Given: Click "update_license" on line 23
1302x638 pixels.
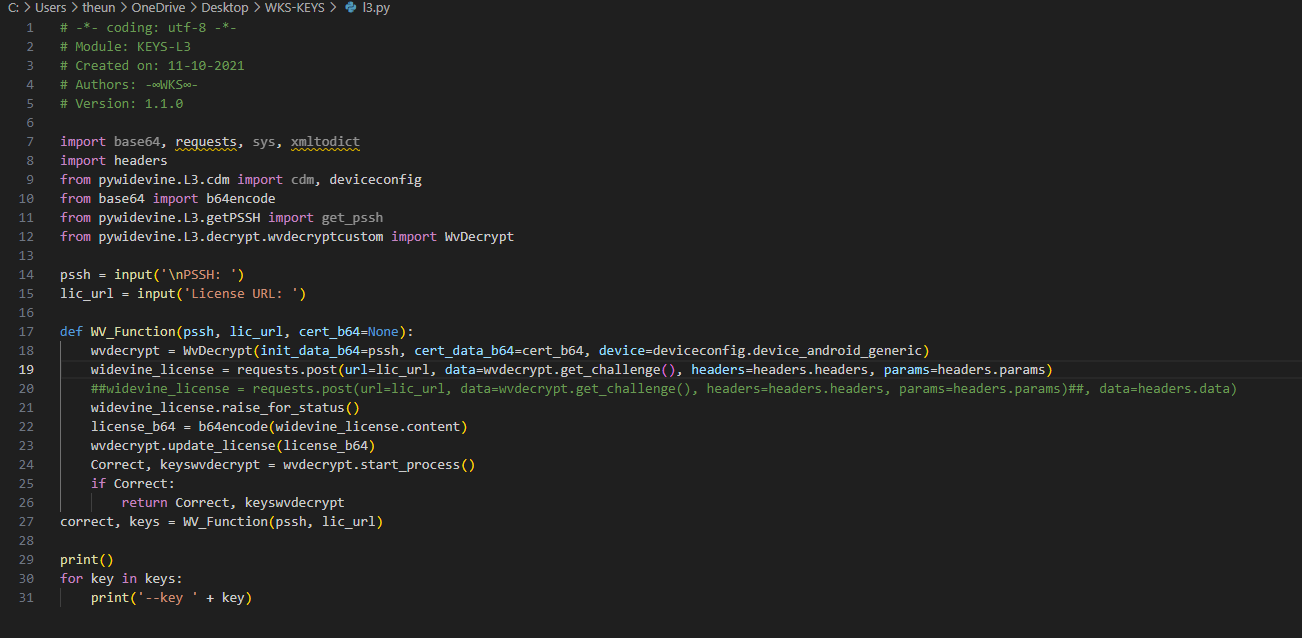Looking at the screenshot, I should [221, 446].
